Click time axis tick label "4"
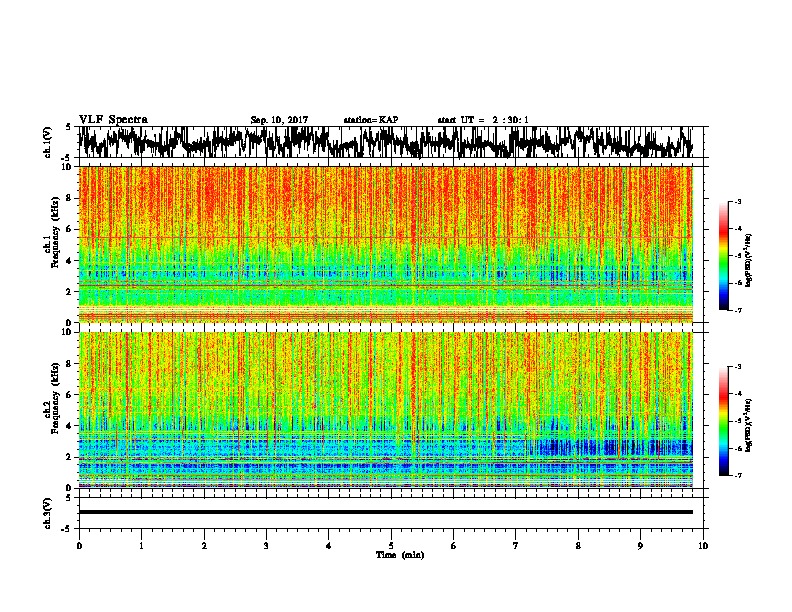Image resolution: width=792 pixels, height=612 pixels. click(x=329, y=545)
